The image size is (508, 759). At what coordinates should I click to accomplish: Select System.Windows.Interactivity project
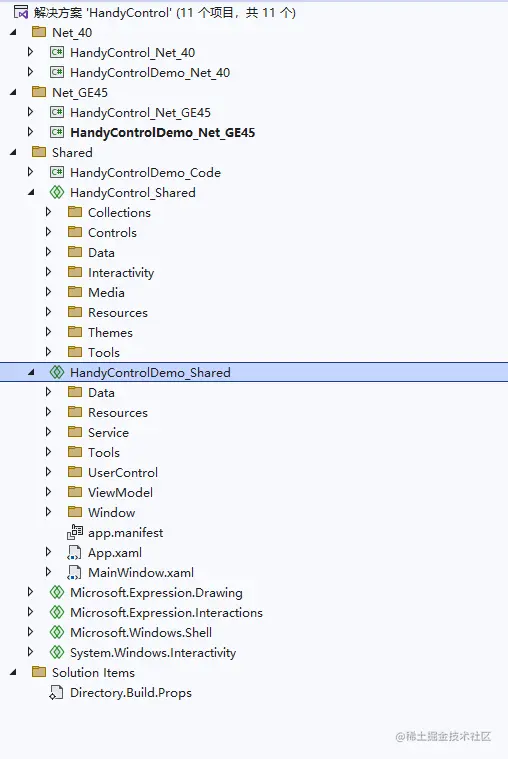coord(153,653)
